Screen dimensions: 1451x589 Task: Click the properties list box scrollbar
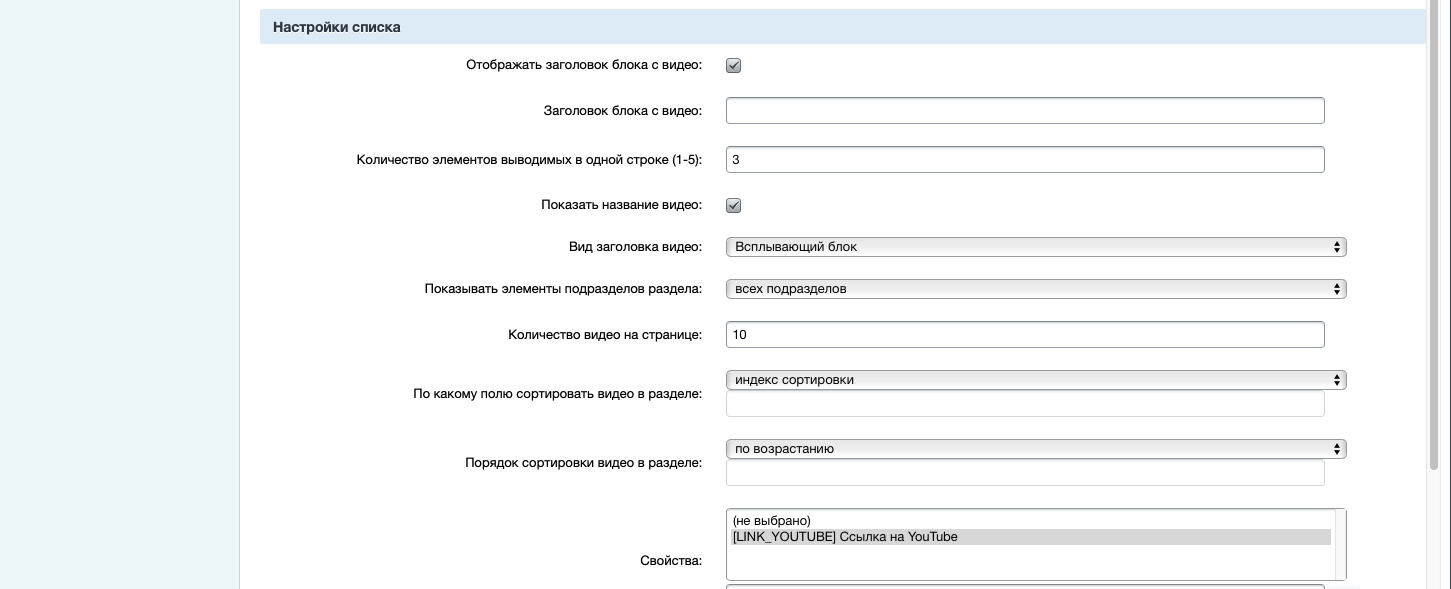click(1340, 544)
